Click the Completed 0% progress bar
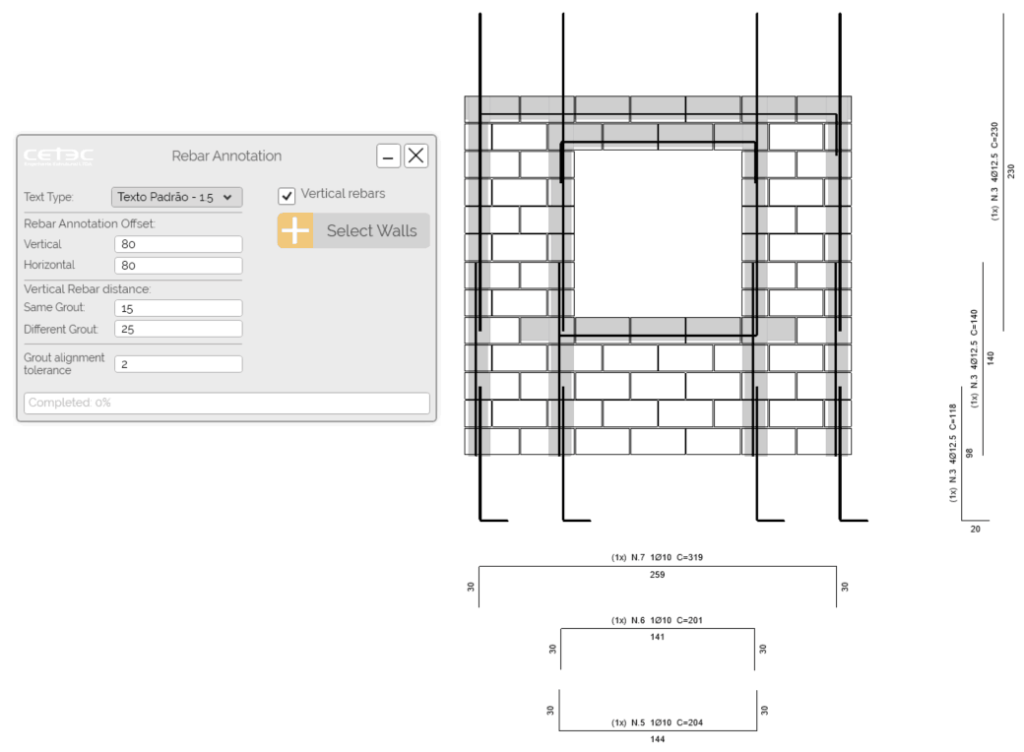1024x752 pixels. point(225,402)
